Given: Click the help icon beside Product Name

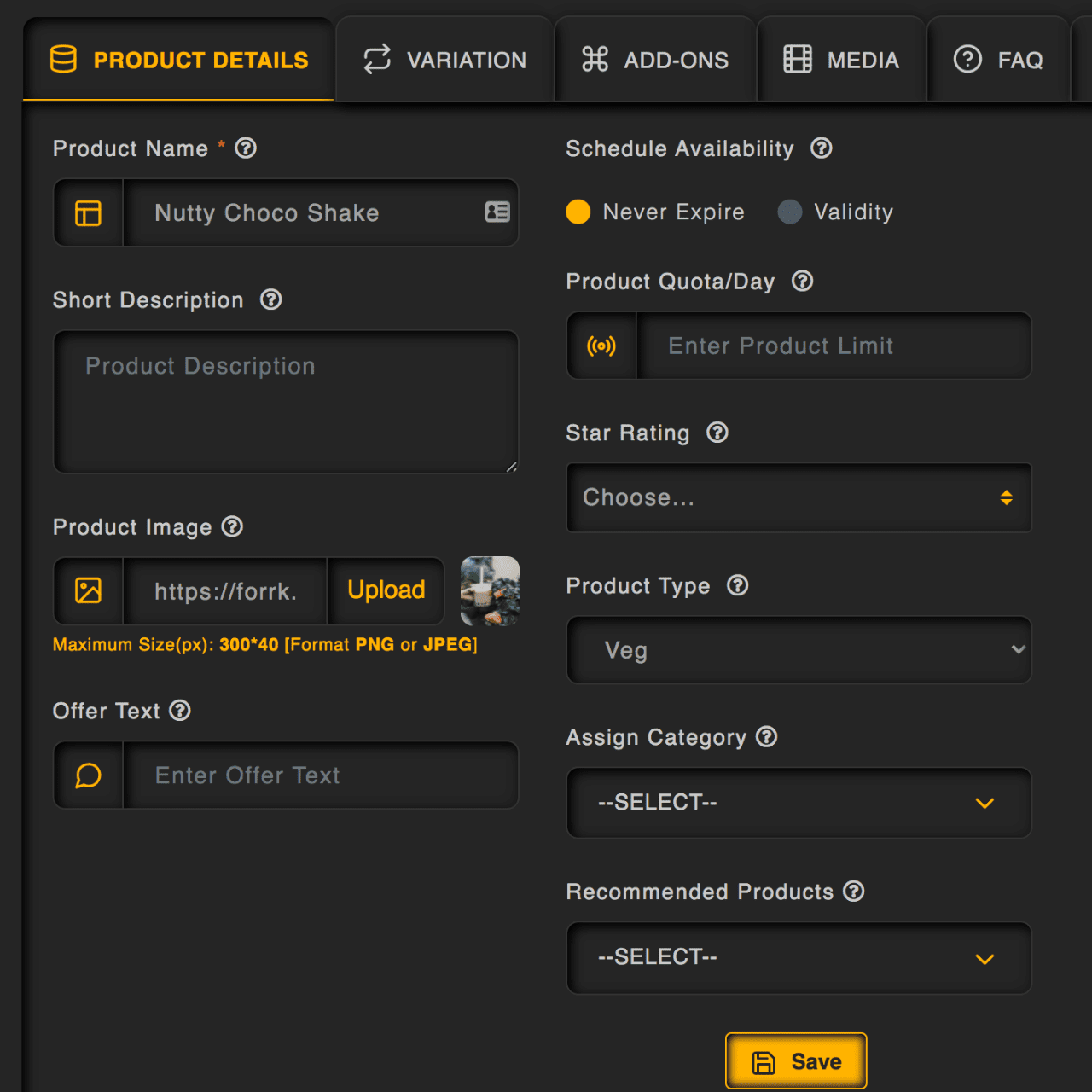Looking at the screenshot, I should (246, 148).
